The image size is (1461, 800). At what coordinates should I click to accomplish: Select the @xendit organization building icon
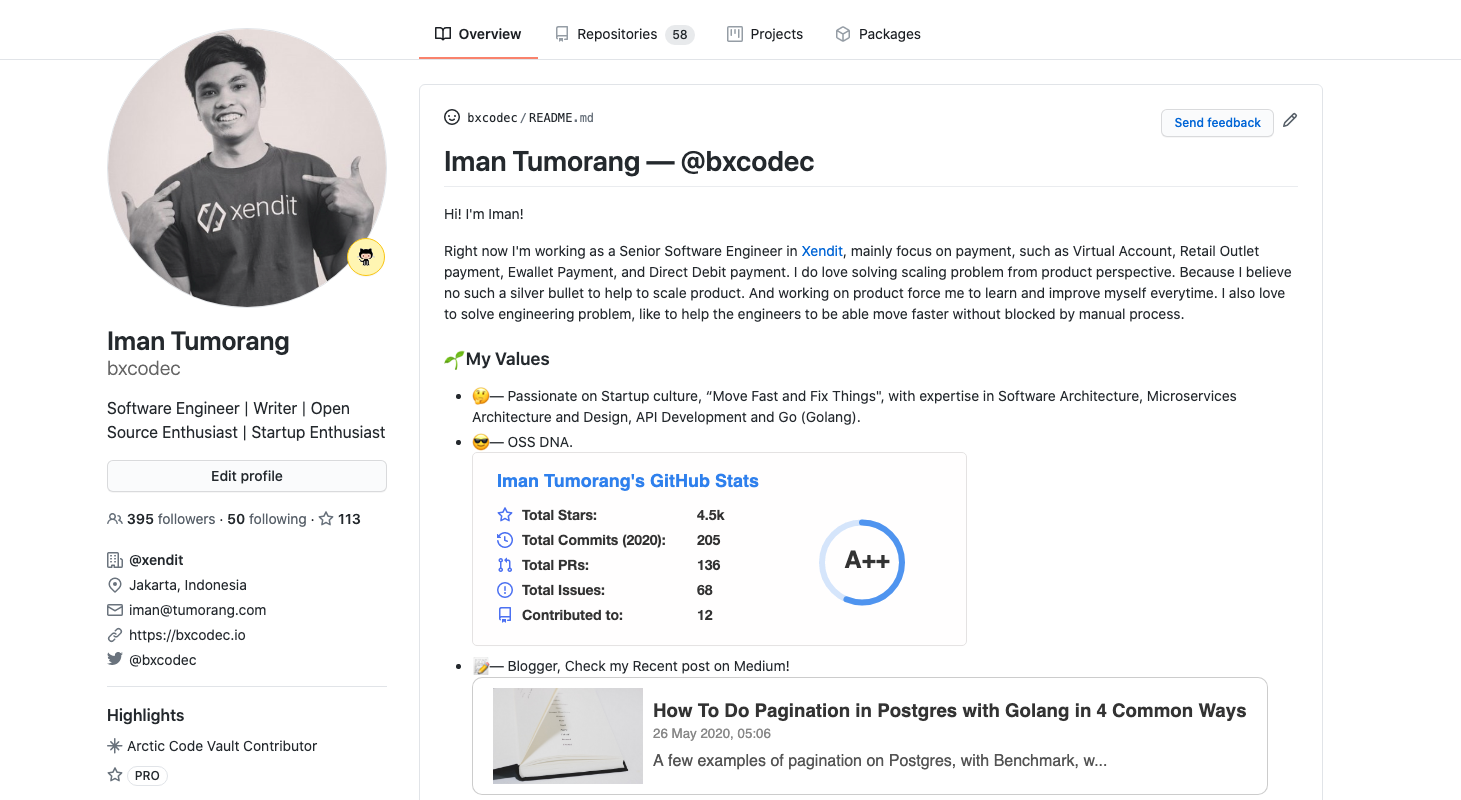tap(113, 559)
